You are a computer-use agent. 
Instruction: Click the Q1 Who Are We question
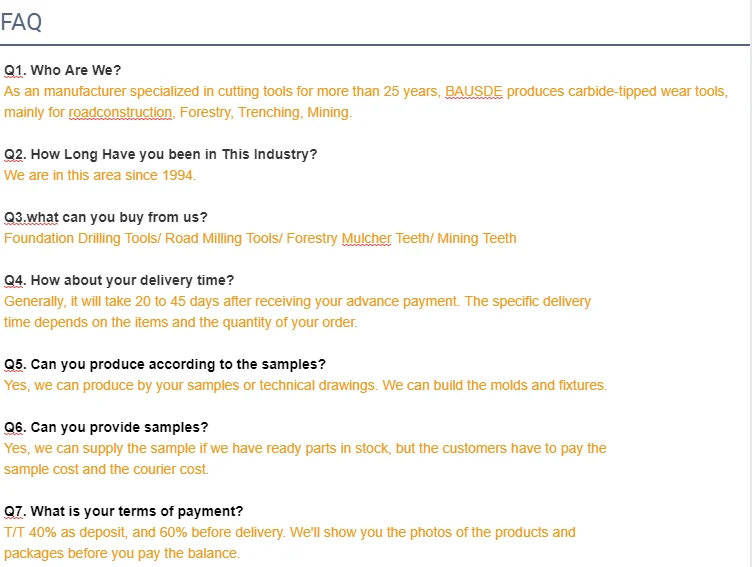63,70
